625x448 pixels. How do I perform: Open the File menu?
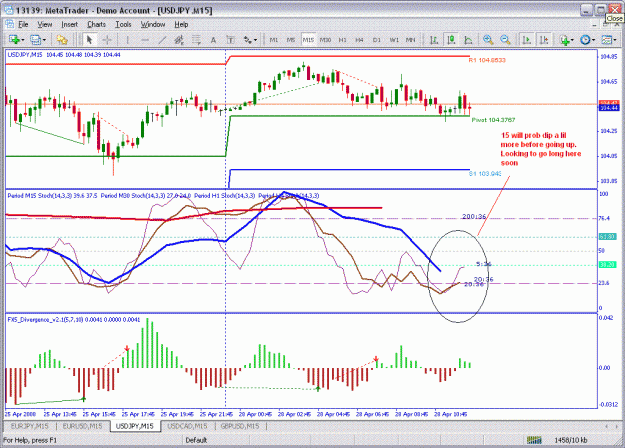tap(24, 24)
